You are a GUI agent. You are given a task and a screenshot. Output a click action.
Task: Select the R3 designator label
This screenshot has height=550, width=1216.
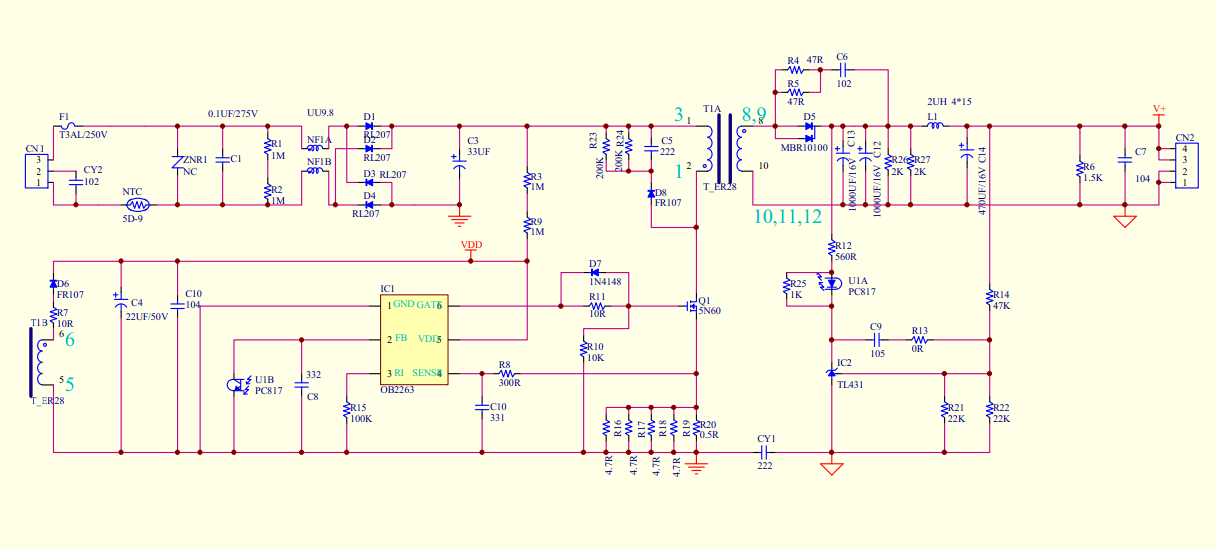point(536,176)
